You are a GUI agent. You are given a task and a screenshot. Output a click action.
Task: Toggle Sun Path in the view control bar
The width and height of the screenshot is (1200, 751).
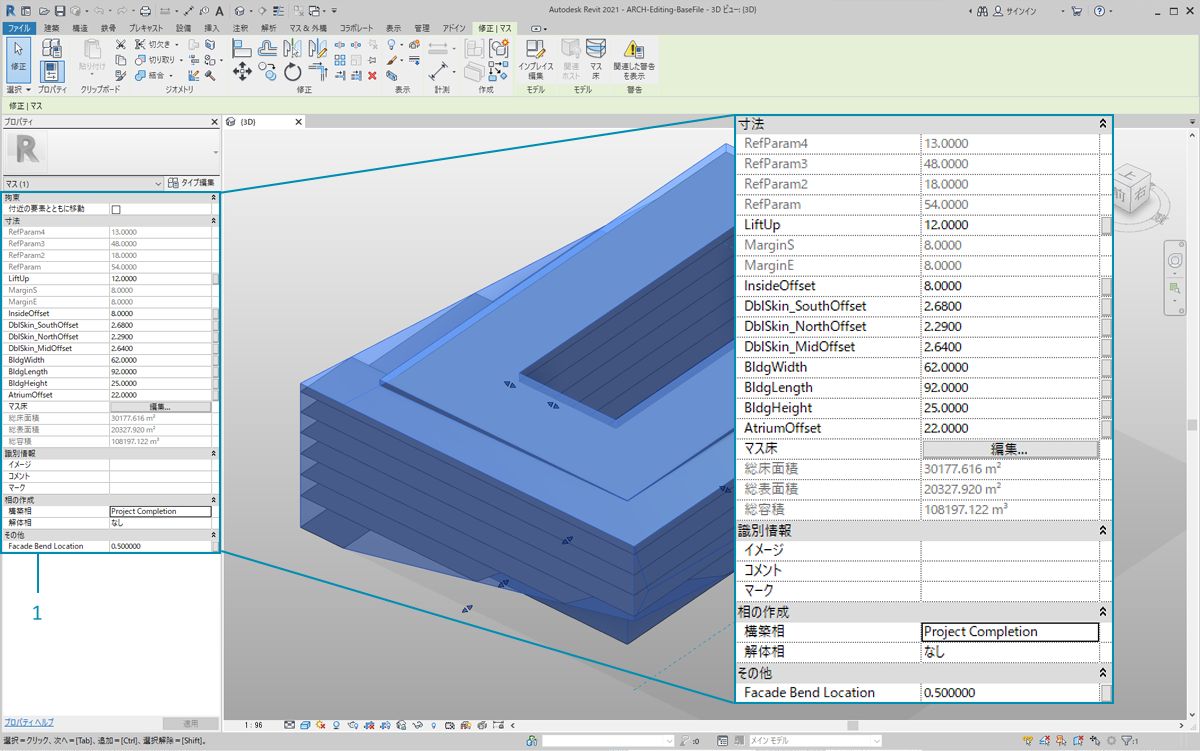[x=320, y=724]
